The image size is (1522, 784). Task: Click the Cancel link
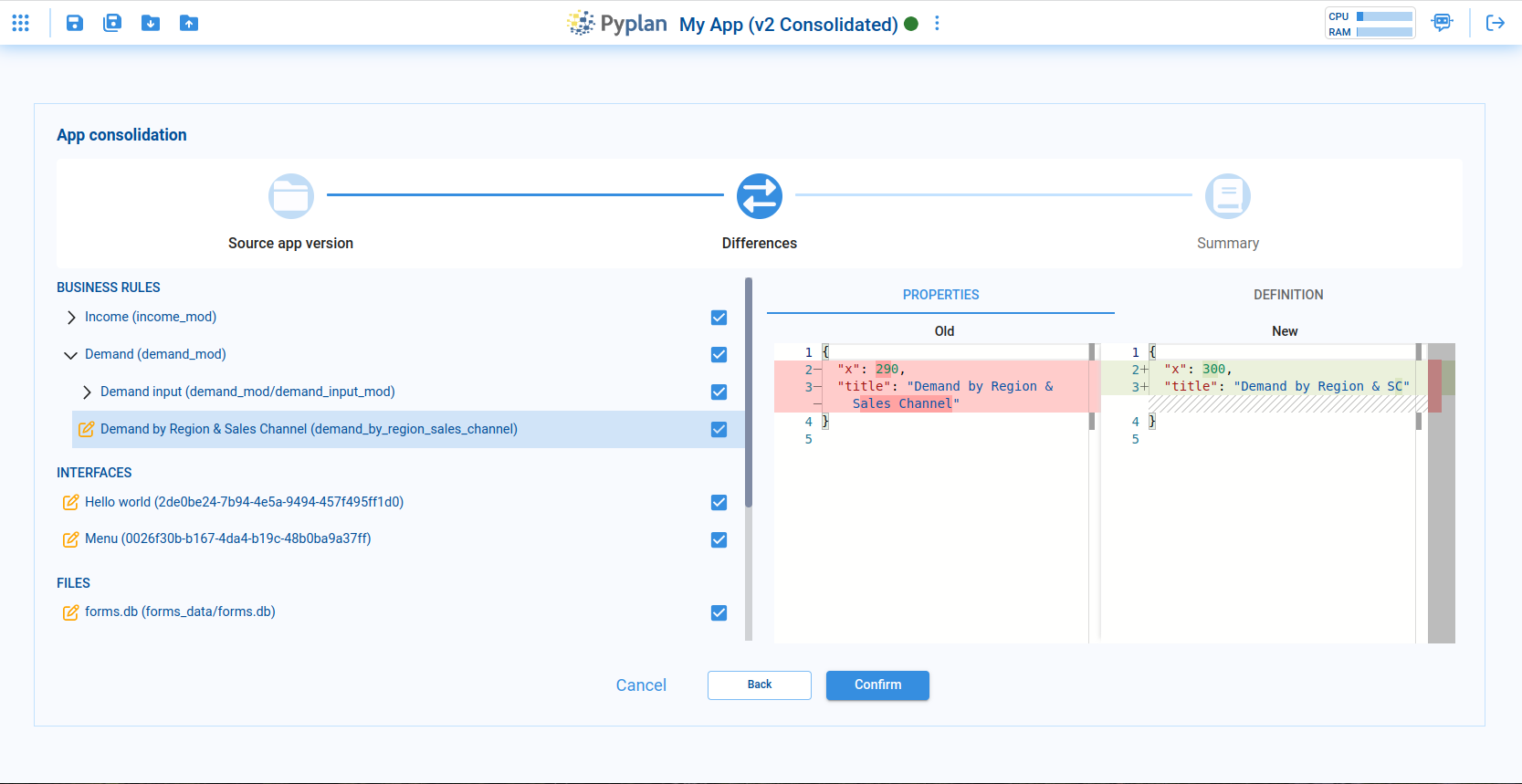[x=641, y=685]
